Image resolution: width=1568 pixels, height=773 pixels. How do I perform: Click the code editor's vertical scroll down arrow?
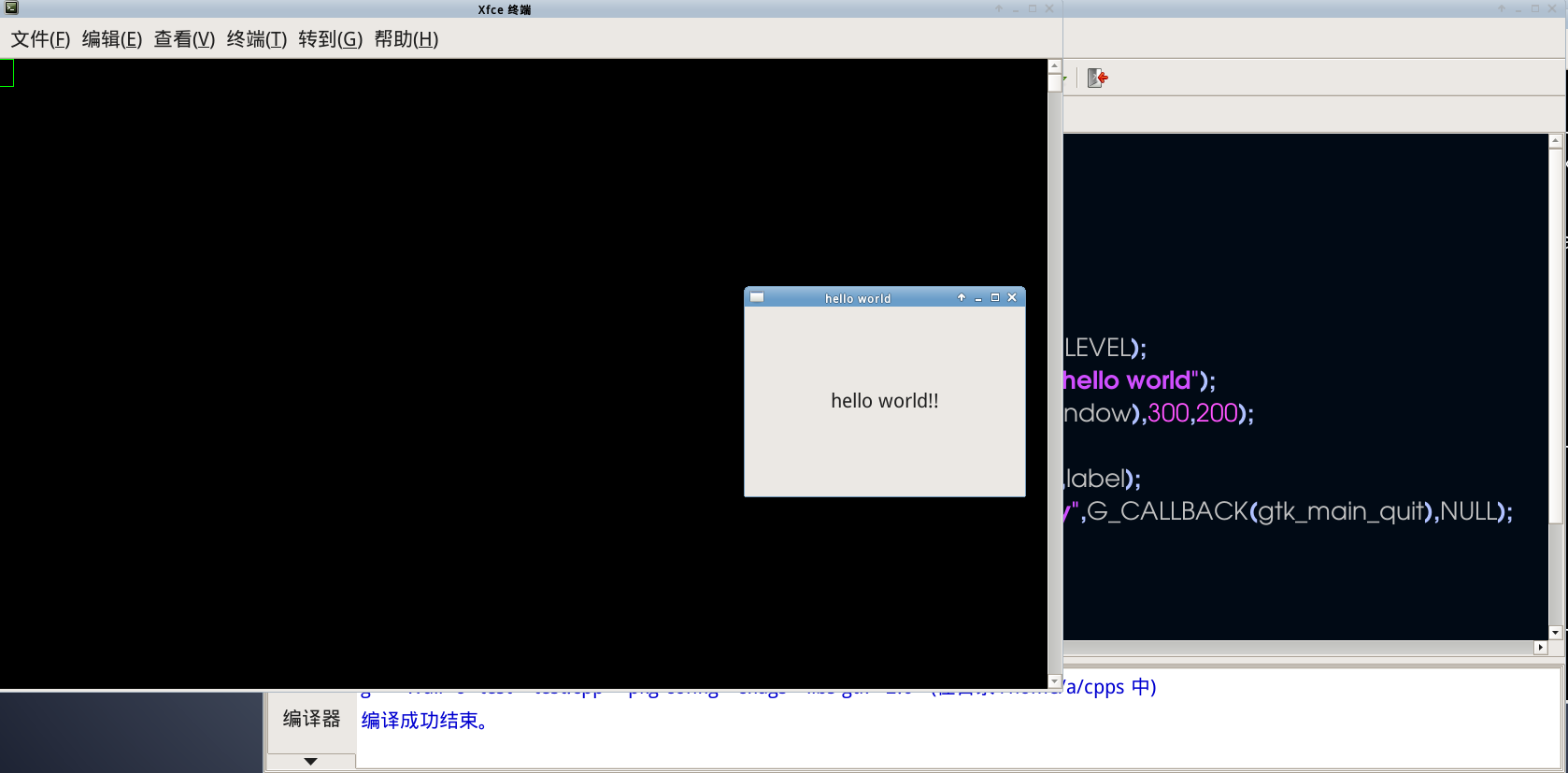1555,633
